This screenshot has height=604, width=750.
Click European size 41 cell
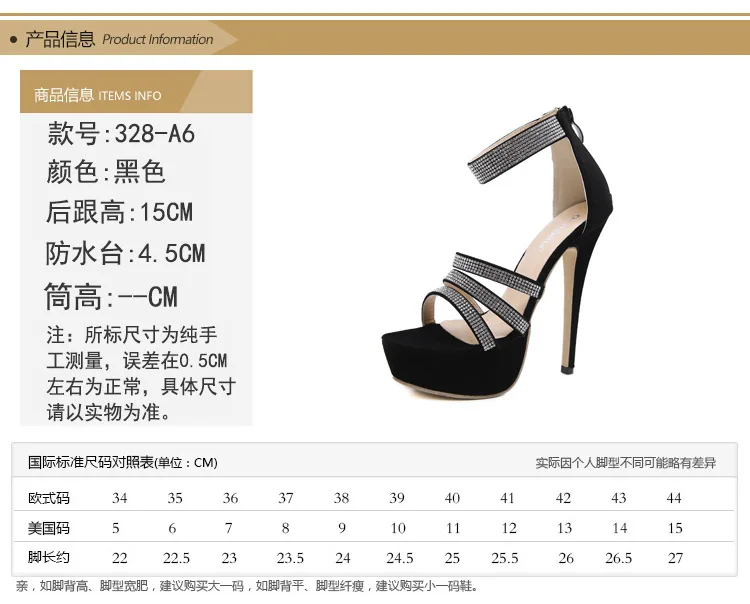click(507, 498)
